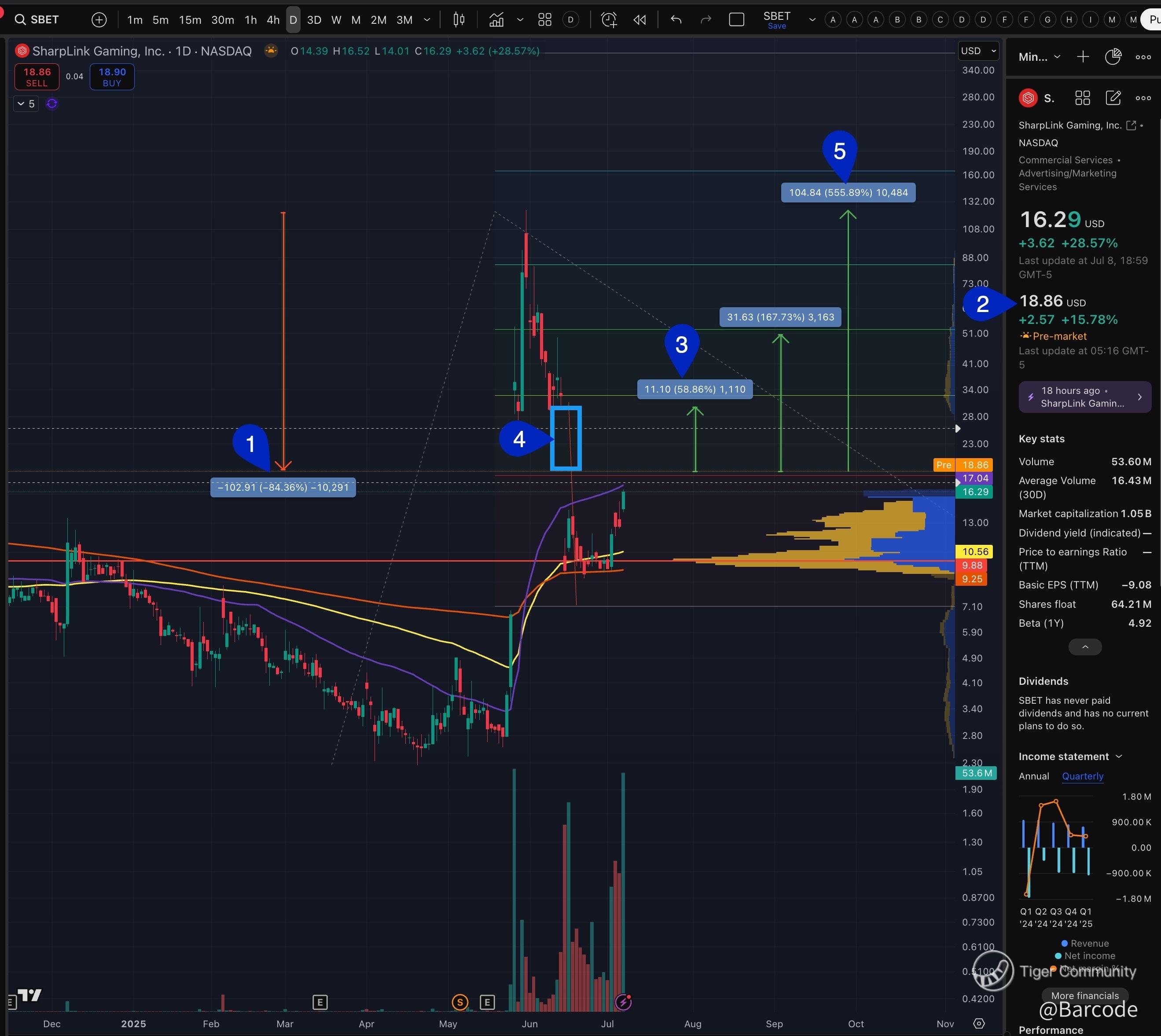The width and height of the screenshot is (1161, 1036).
Task: Select the Quarterly income statement tab
Action: [x=1083, y=776]
